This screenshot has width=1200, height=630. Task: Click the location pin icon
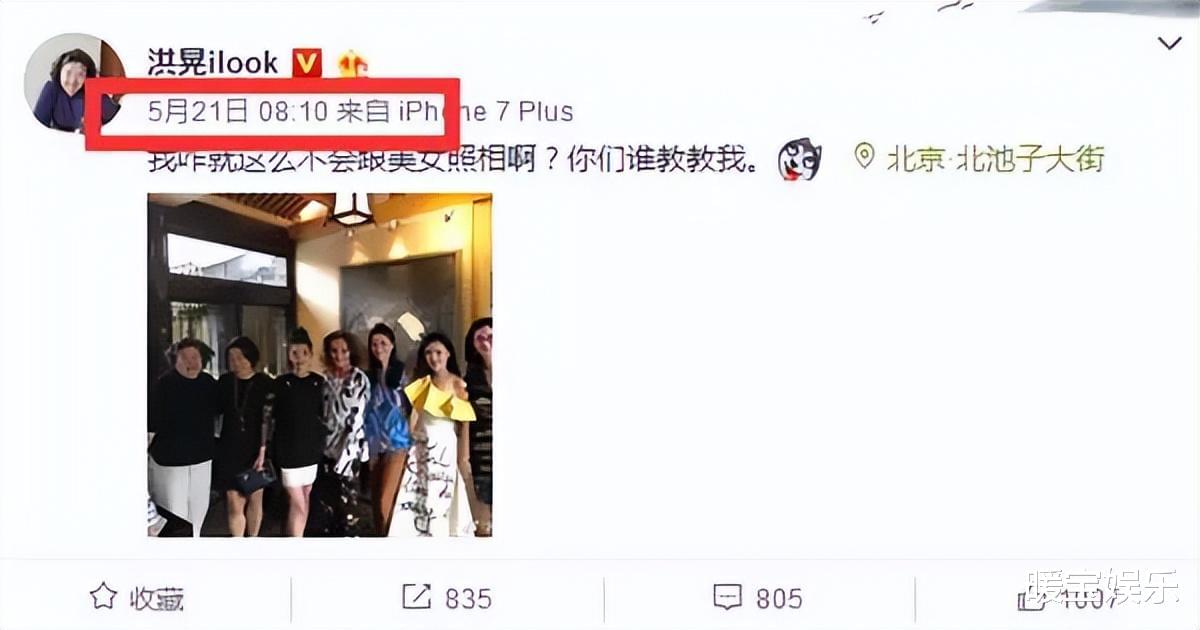(864, 157)
